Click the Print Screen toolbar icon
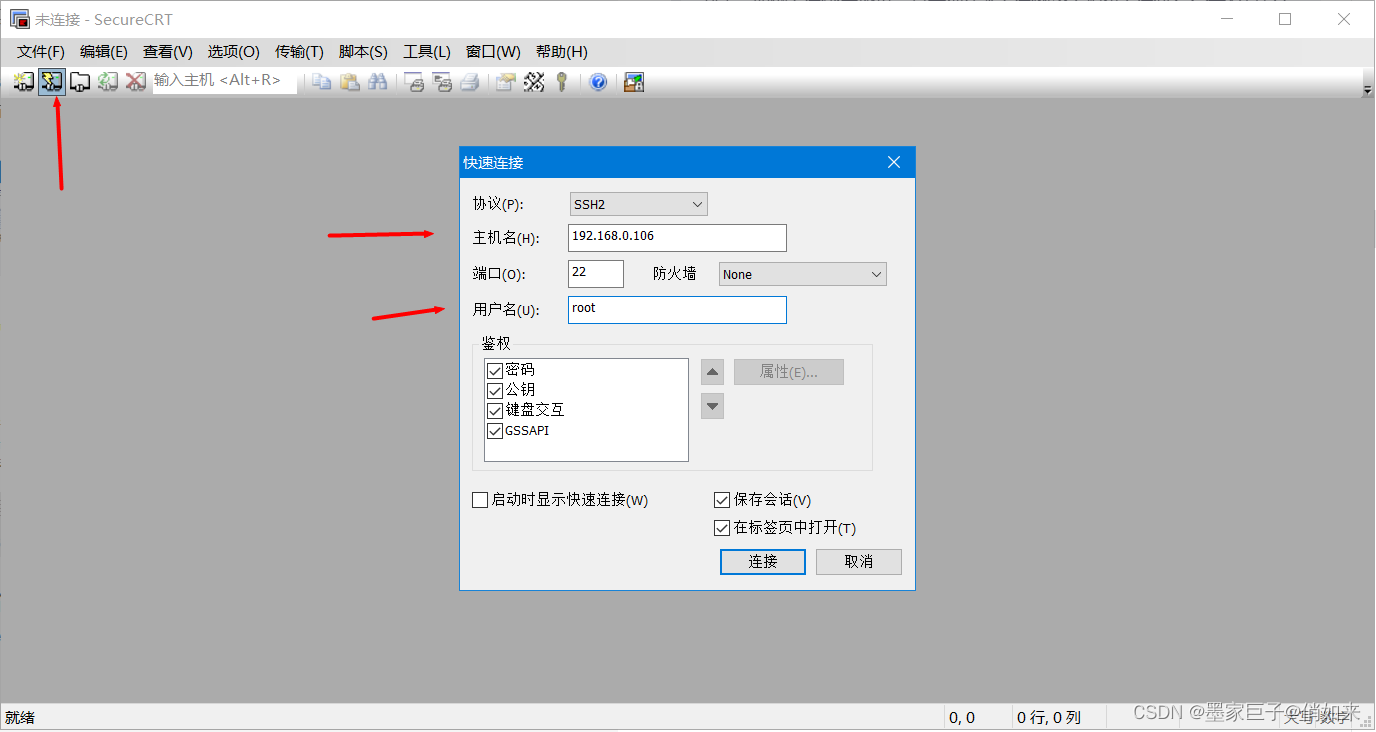Image resolution: width=1376 pixels, height=732 pixels. 414,82
